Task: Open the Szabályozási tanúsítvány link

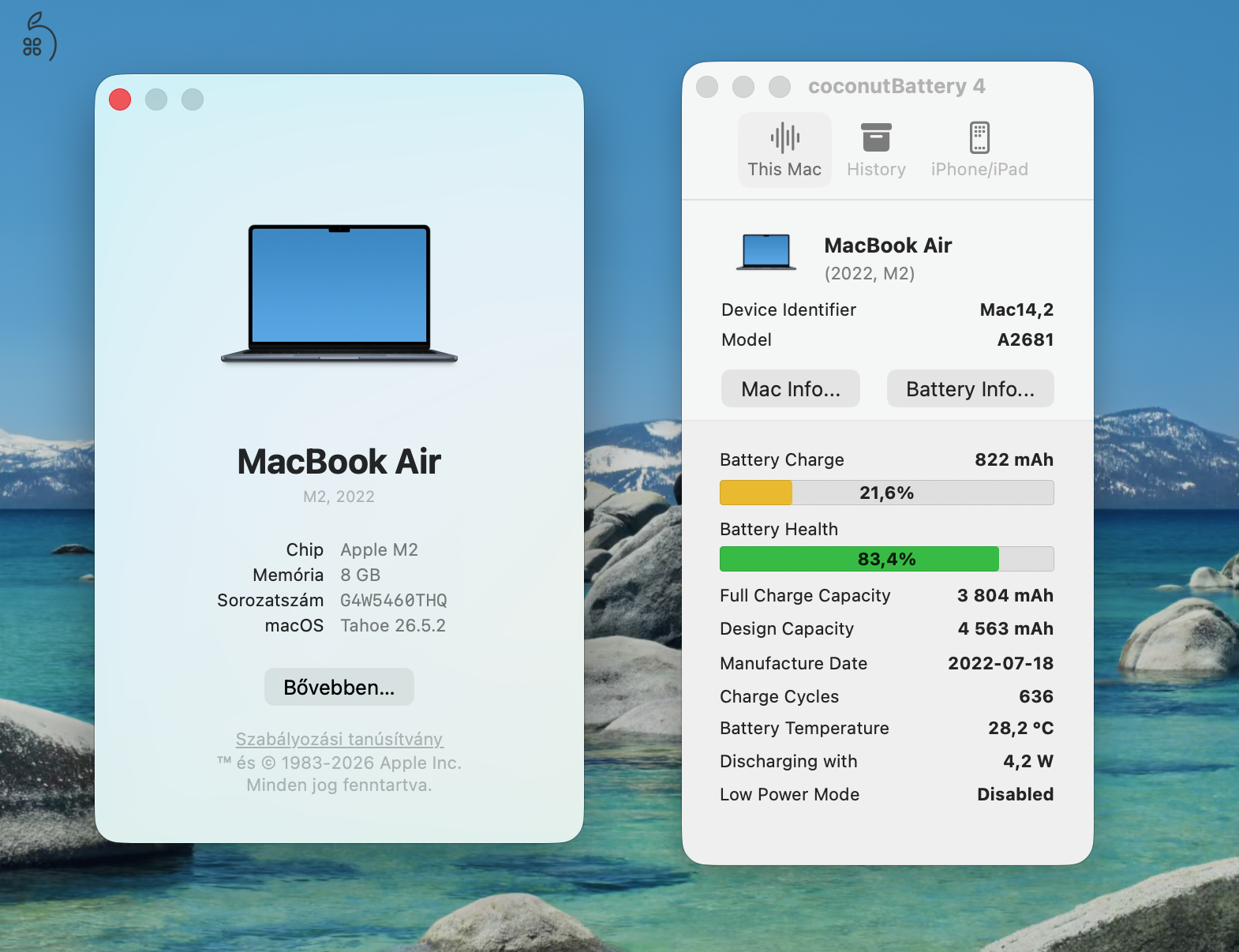Action: [x=339, y=739]
